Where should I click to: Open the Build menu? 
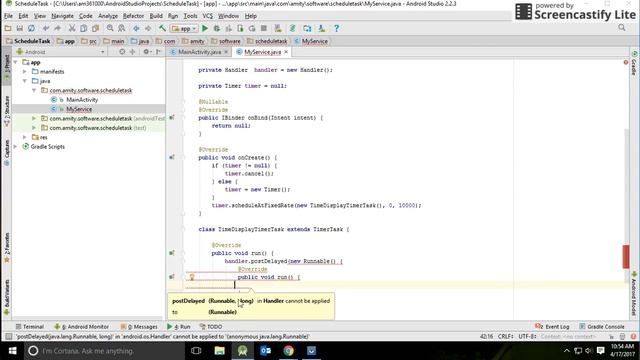(156, 16)
